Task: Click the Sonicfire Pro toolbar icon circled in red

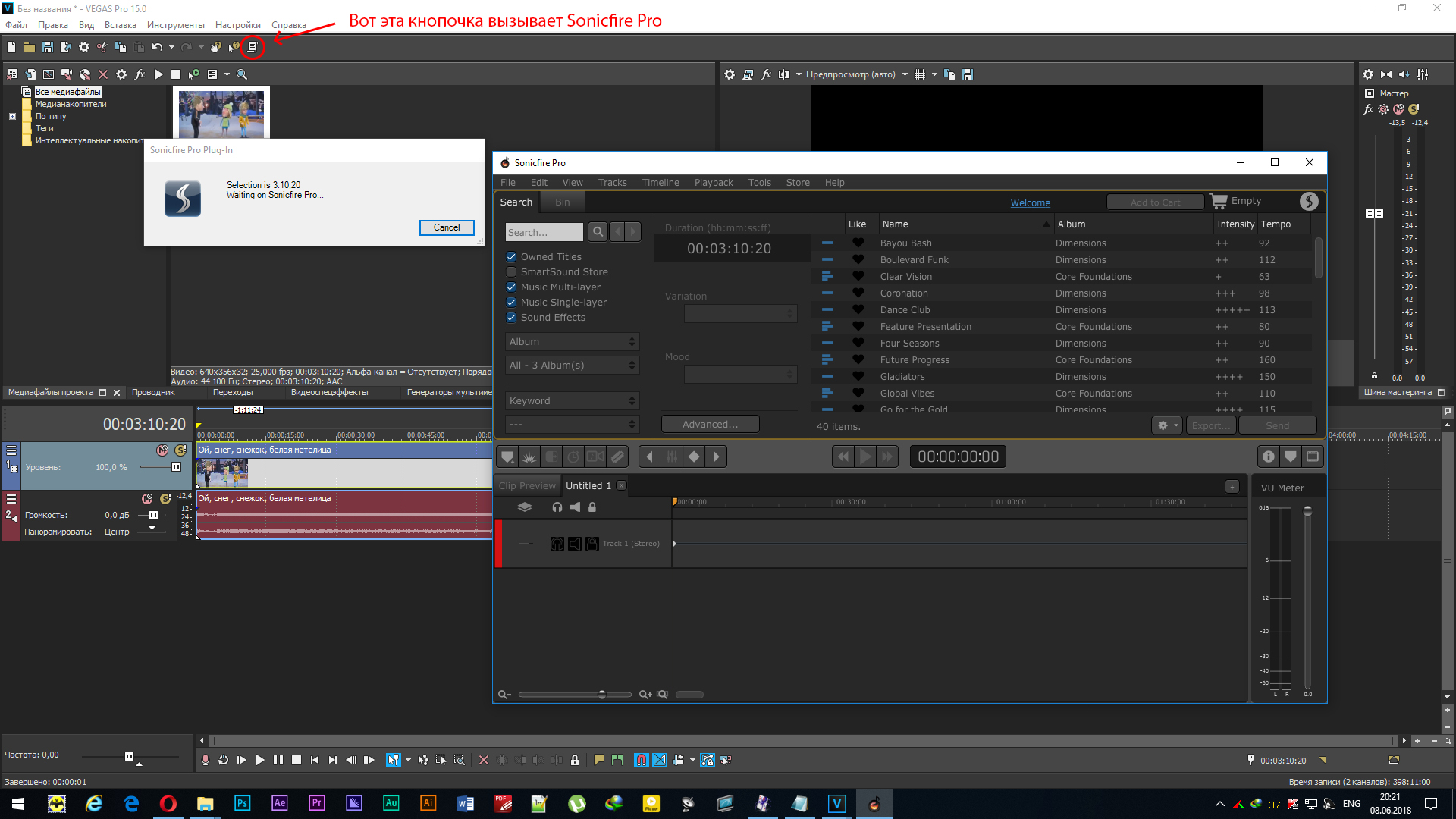Action: (253, 47)
